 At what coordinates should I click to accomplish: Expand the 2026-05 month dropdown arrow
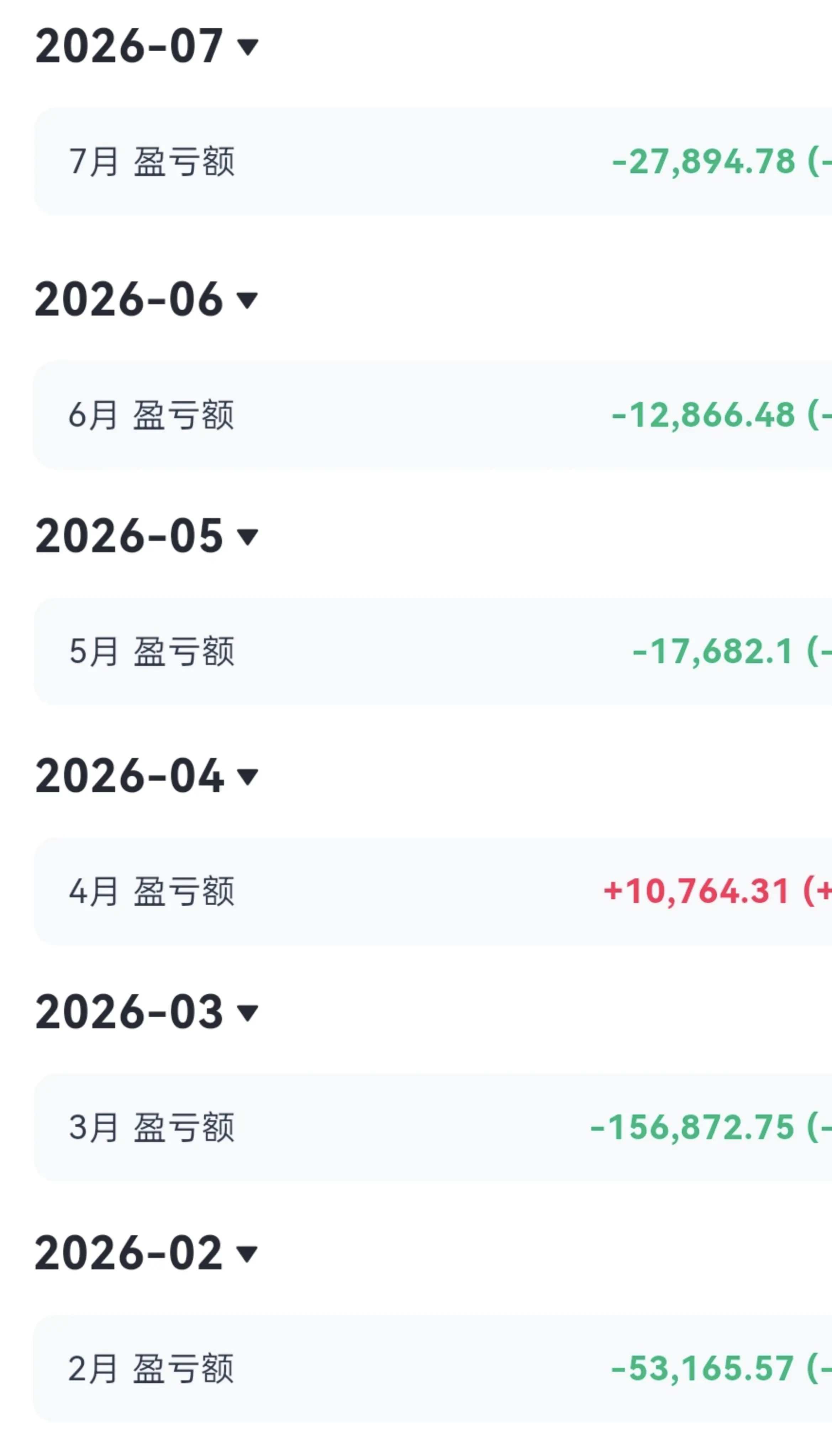tap(247, 536)
